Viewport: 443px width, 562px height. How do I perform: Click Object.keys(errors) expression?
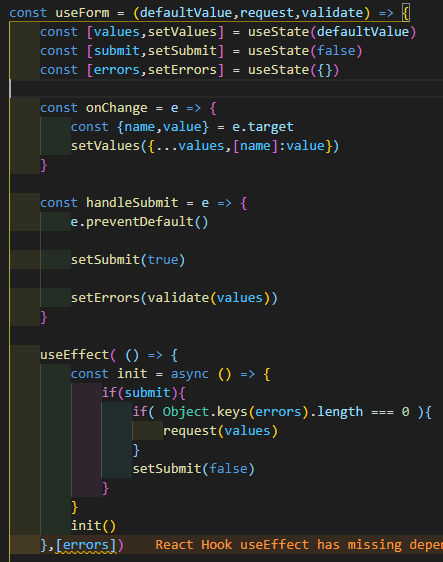click(x=235, y=412)
